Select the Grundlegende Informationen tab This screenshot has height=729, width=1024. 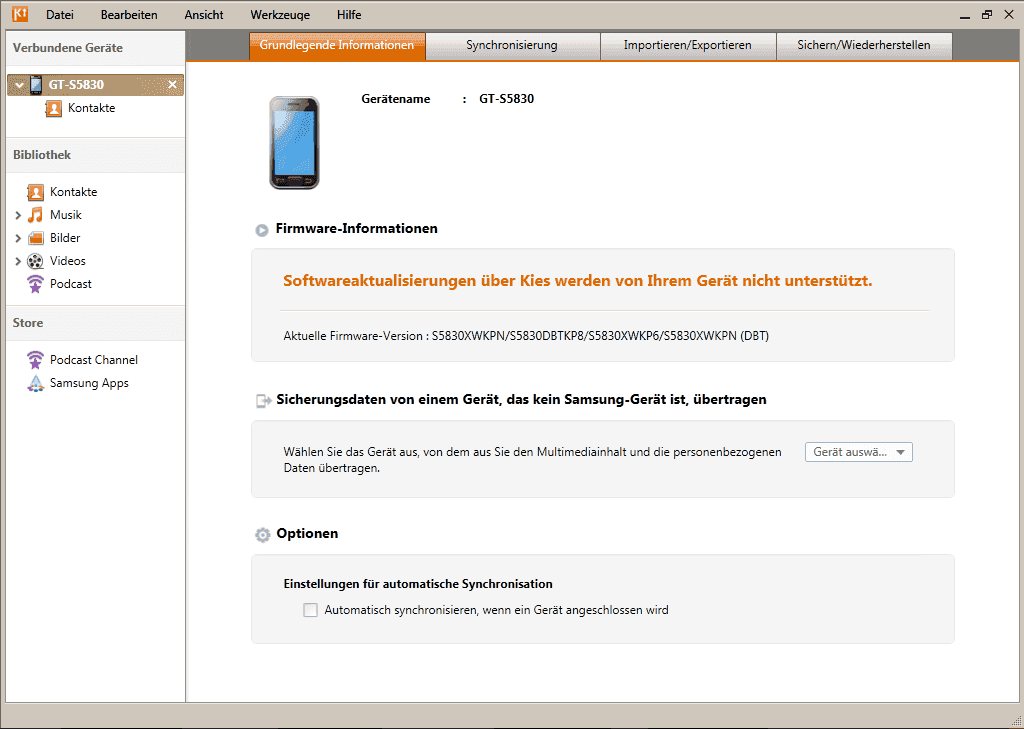coord(337,46)
